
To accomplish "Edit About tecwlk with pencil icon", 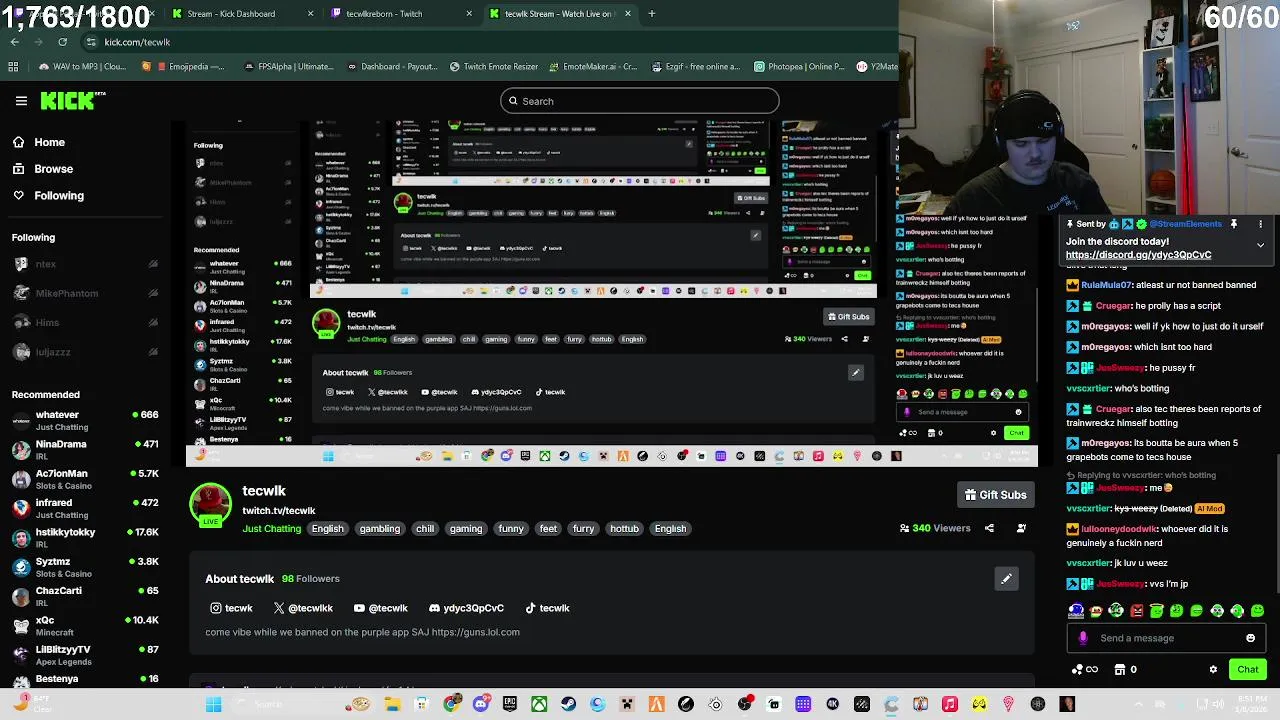I will click(x=1006, y=579).
